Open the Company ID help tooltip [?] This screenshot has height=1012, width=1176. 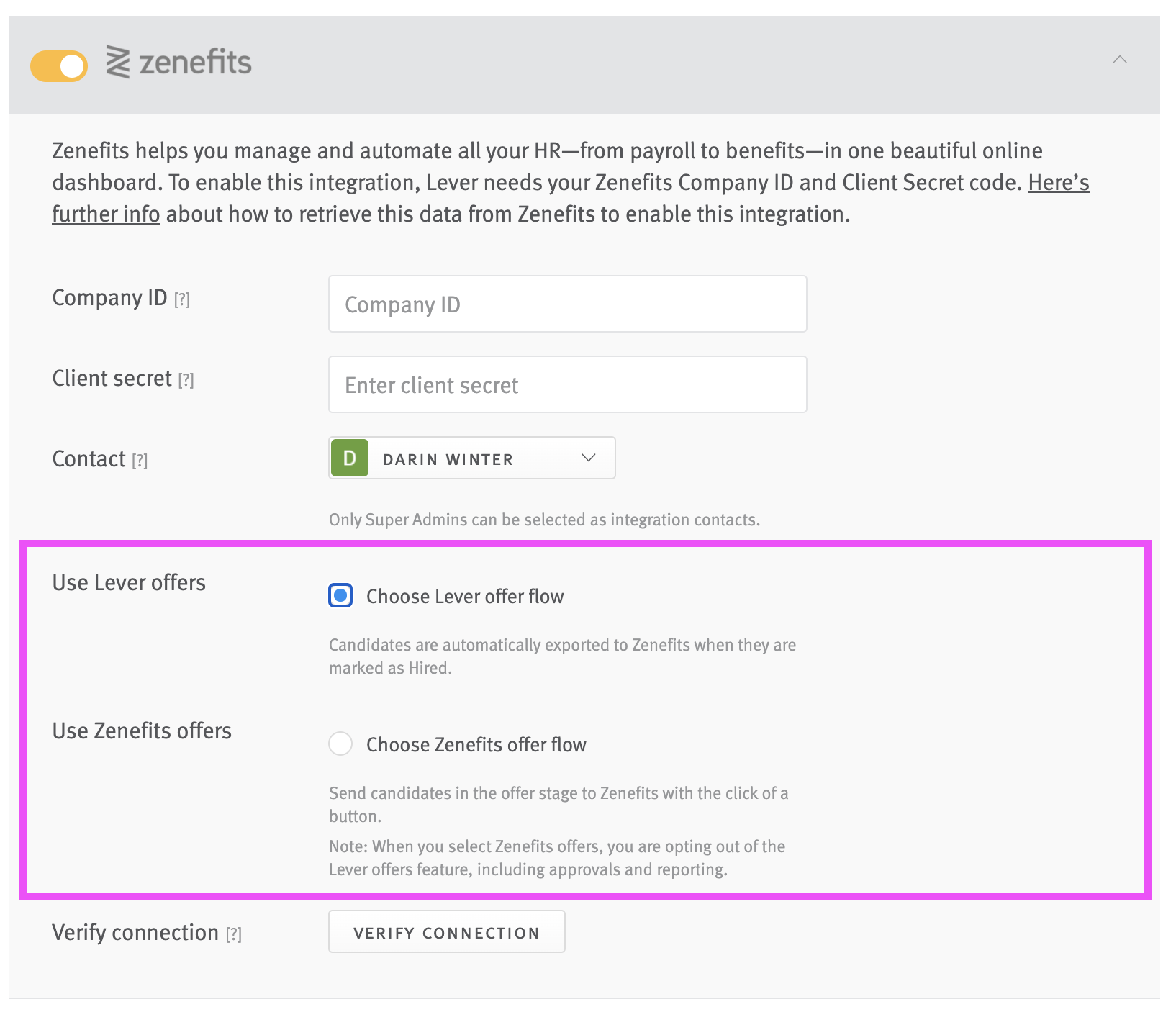click(182, 299)
